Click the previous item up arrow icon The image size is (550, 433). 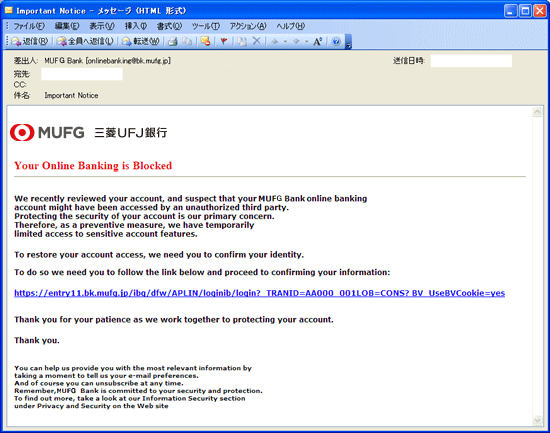pyautogui.click(x=275, y=41)
